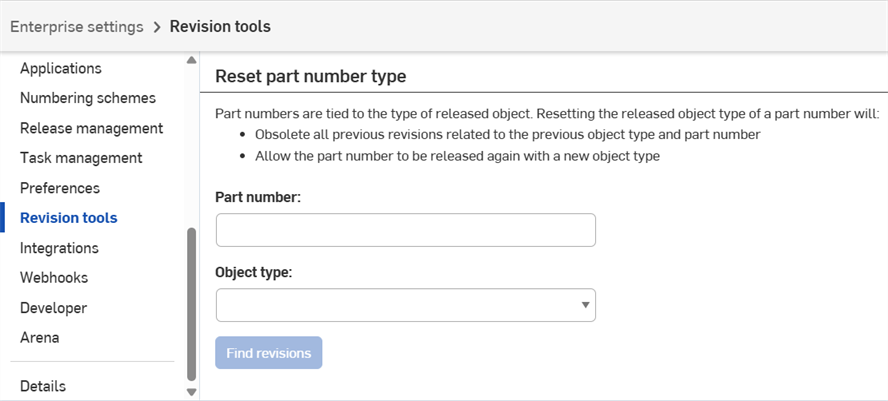The image size is (888, 401).
Task: Open Preferences from the sidebar
Action: coord(60,188)
